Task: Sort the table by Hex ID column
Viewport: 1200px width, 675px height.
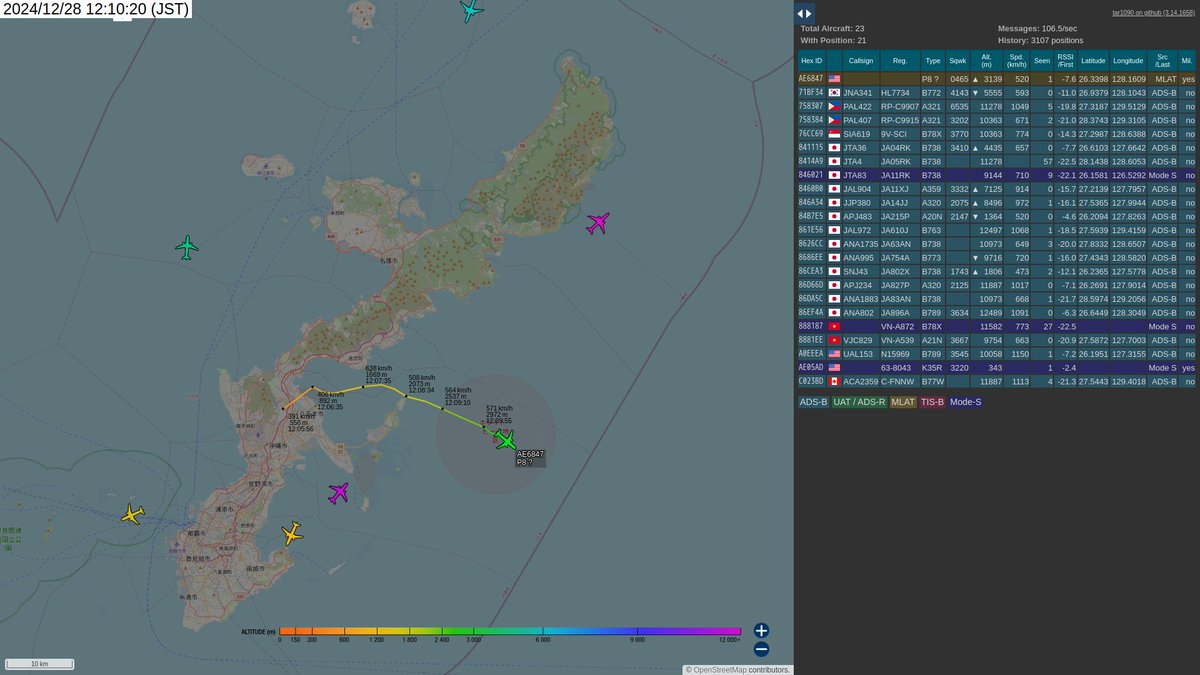Action: point(811,61)
